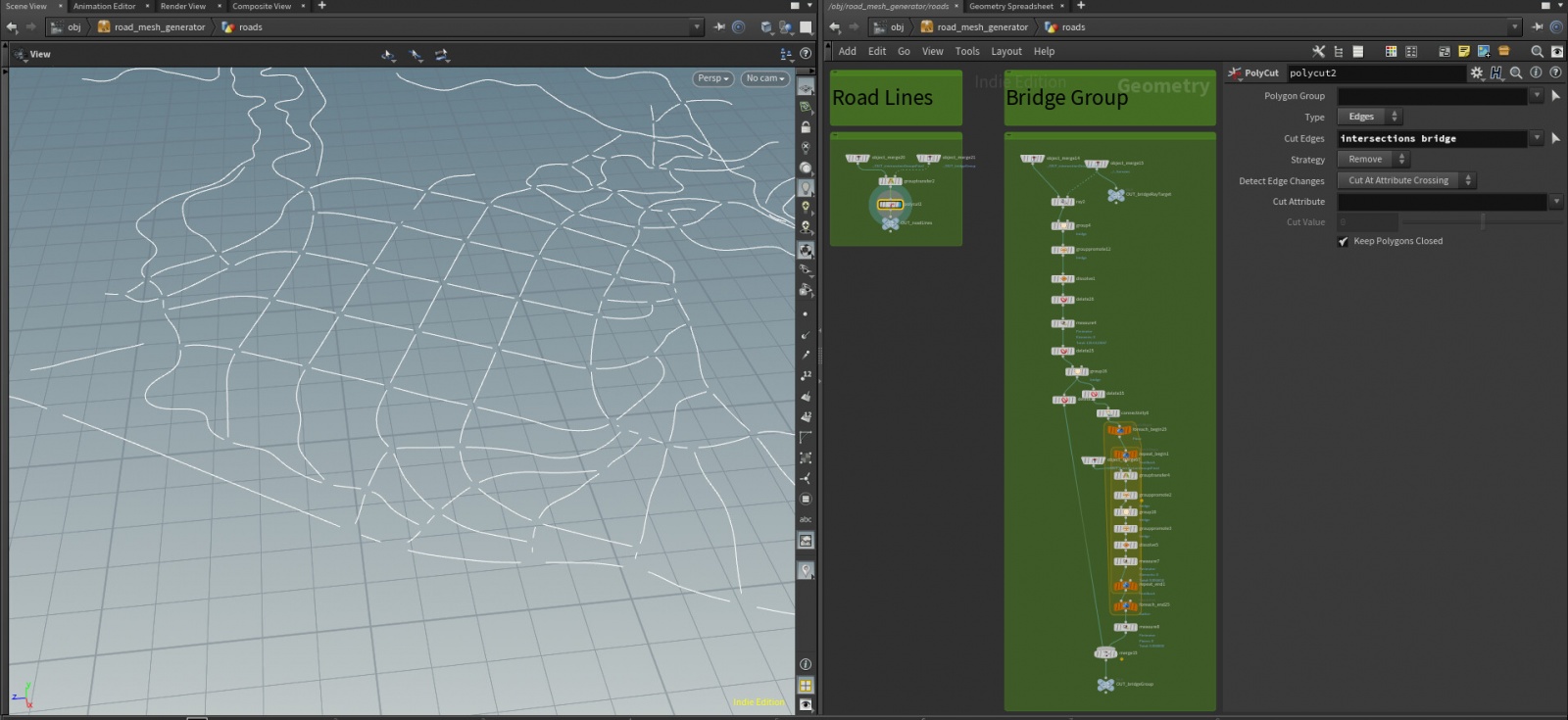1568x720 pixels.
Task: Toggle the eye display options icon in network toolbar
Action: click(1556, 51)
